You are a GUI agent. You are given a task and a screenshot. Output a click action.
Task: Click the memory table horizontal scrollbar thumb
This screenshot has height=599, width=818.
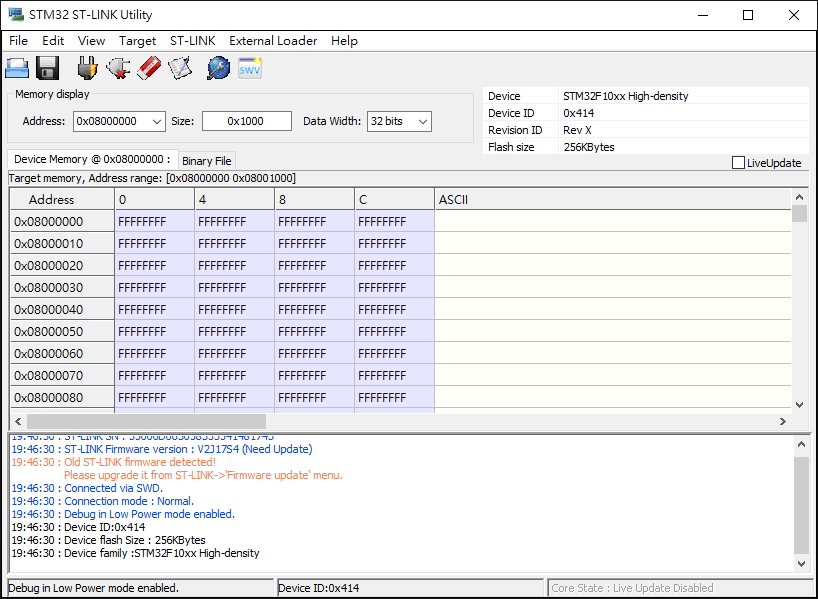pos(146,421)
